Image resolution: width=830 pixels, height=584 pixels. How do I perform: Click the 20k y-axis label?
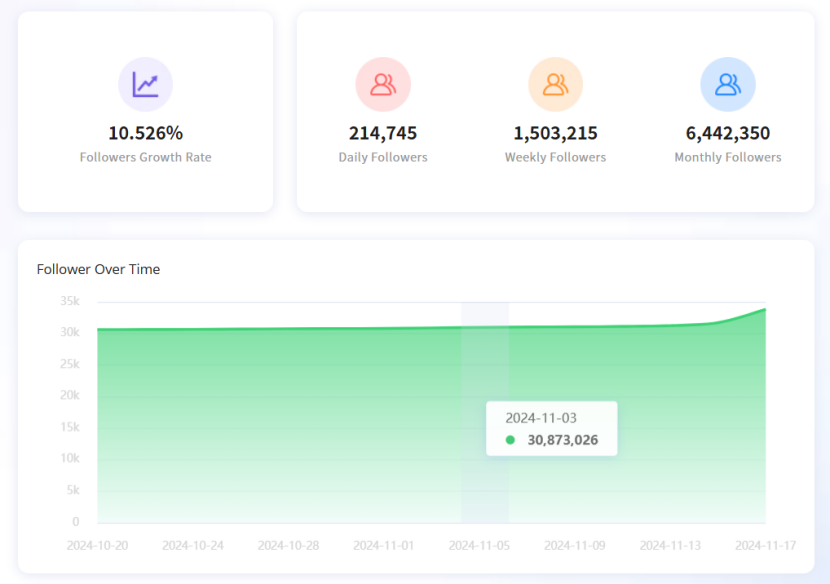(70, 395)
